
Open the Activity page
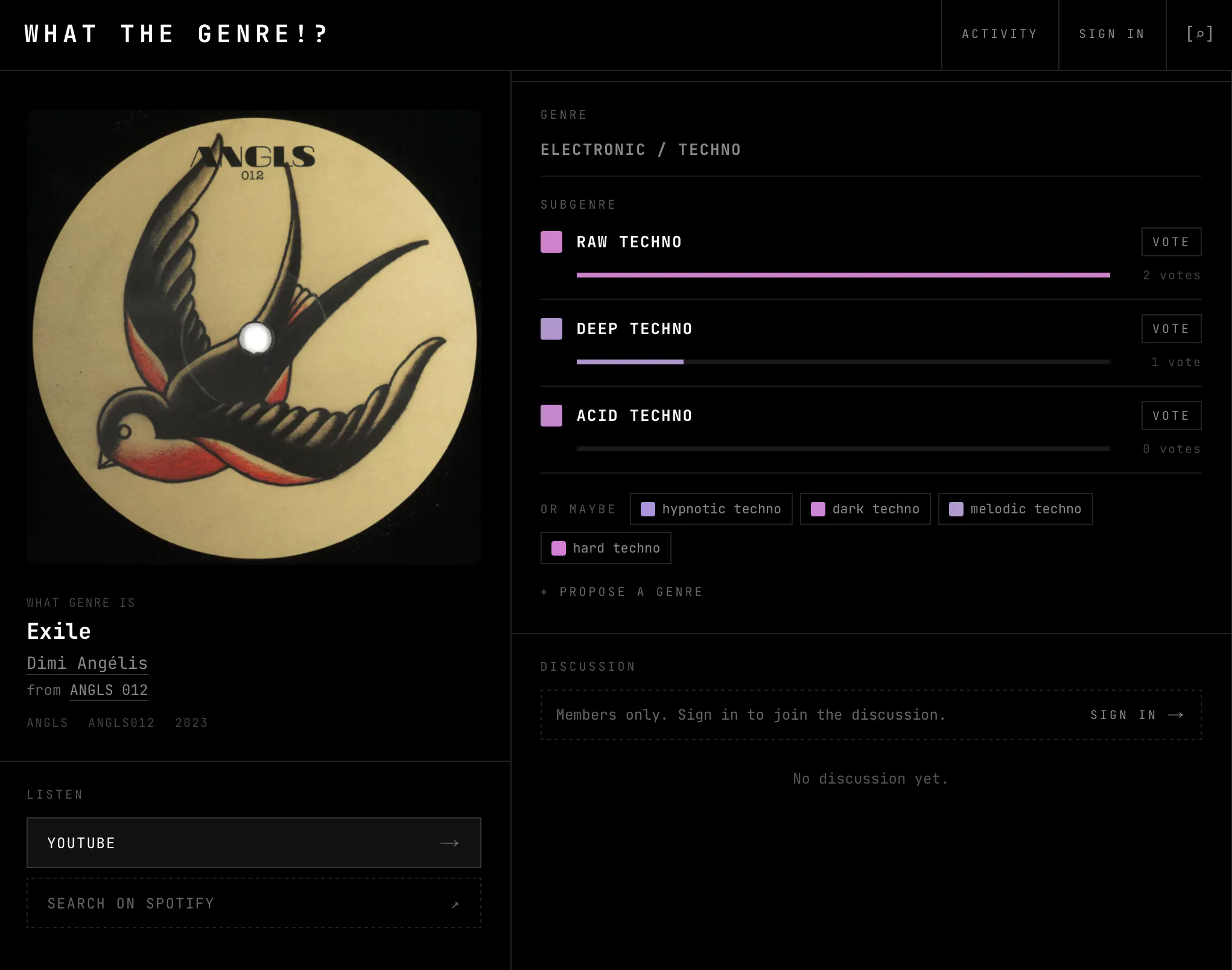pyautogui.click(x=1000, y=34)
